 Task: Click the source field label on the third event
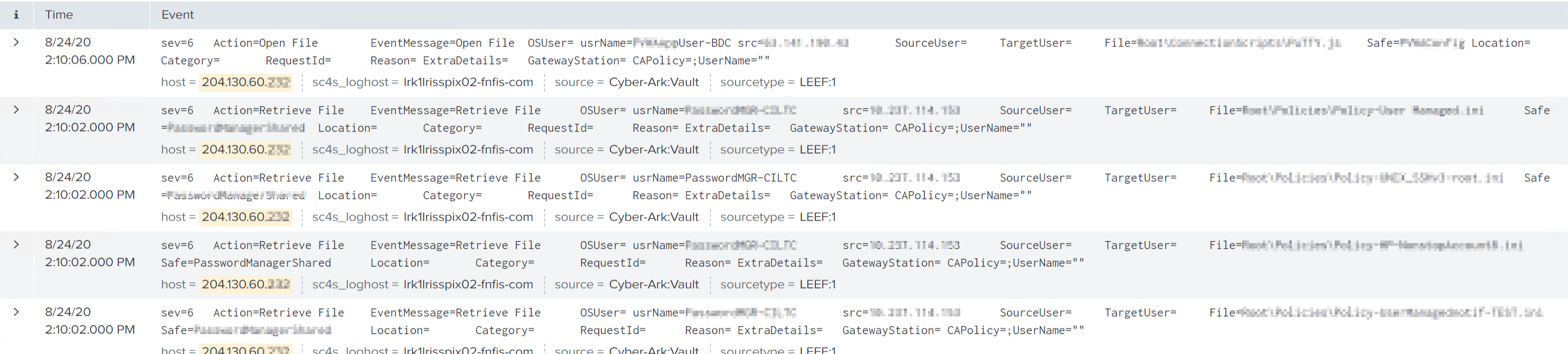[x=575, y=217]
